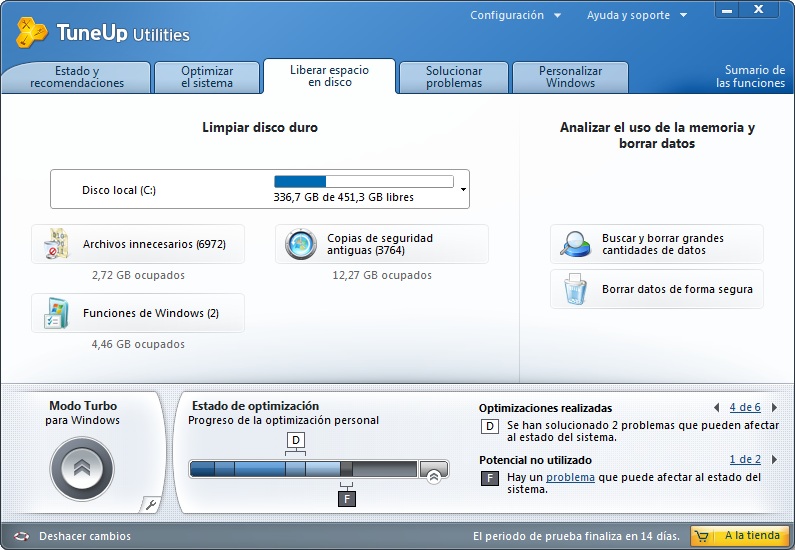
Task: Open Borrar datos de forma segura
Action: pyautogui.click(x=657, y=289)
